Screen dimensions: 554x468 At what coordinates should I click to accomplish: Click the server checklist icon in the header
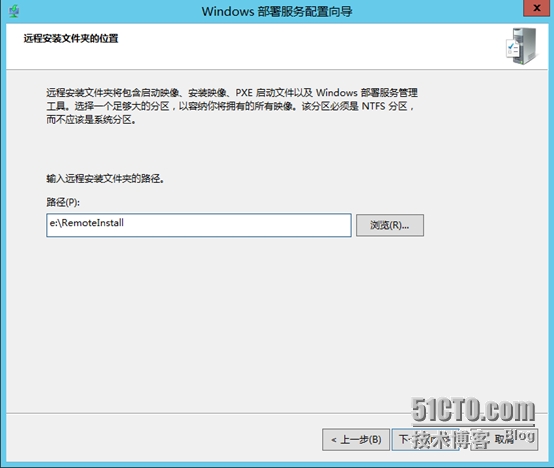click(521, 46)
